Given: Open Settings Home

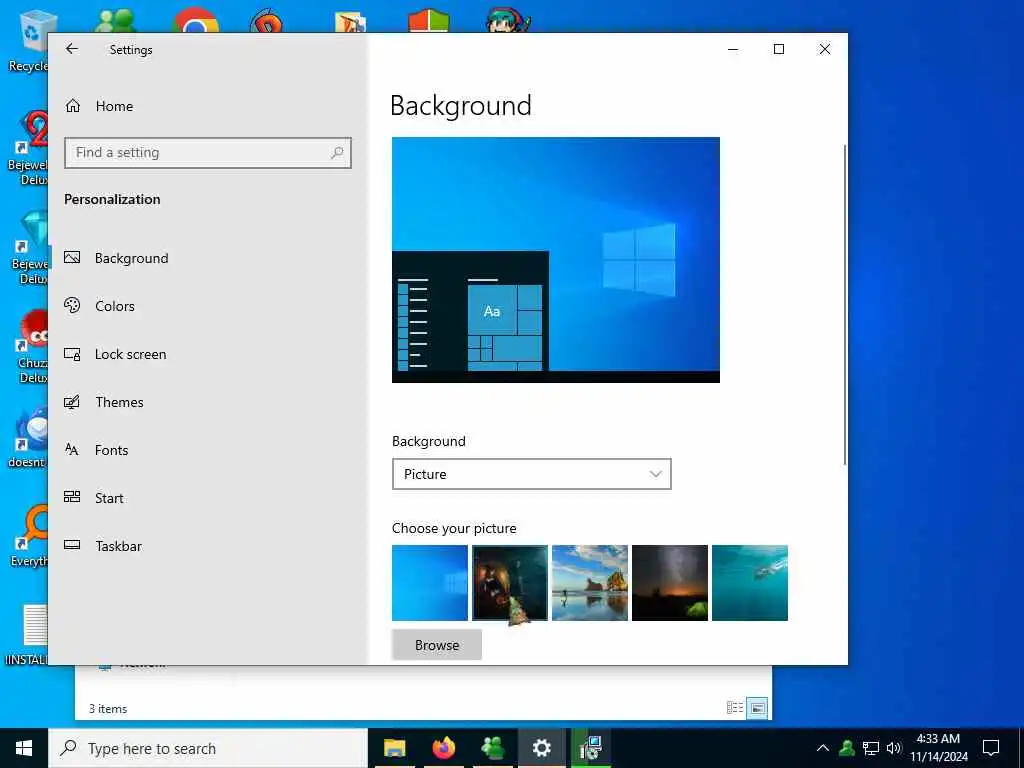Looking at the screenshot, I should [114, 106].
